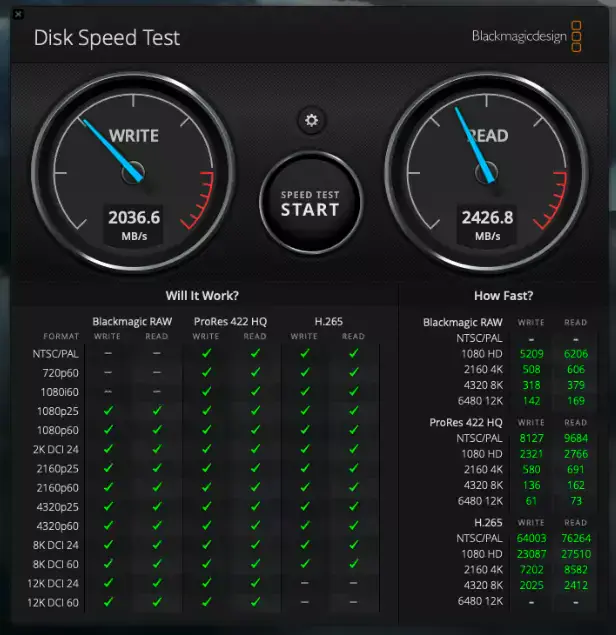Screen dimensions: 616x635
Task: Open settings gear between the gauges
Action: pyautogui.click(x=311, y=120)
